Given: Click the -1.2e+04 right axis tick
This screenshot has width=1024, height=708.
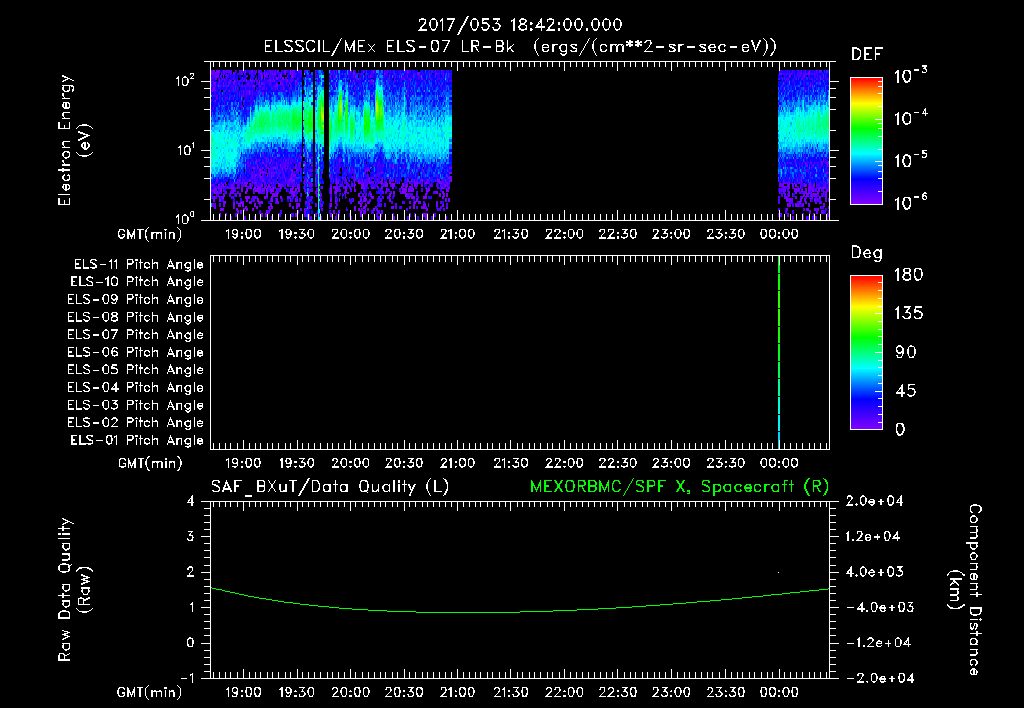Looking at the screenshot, I should [x=878, y=643].
